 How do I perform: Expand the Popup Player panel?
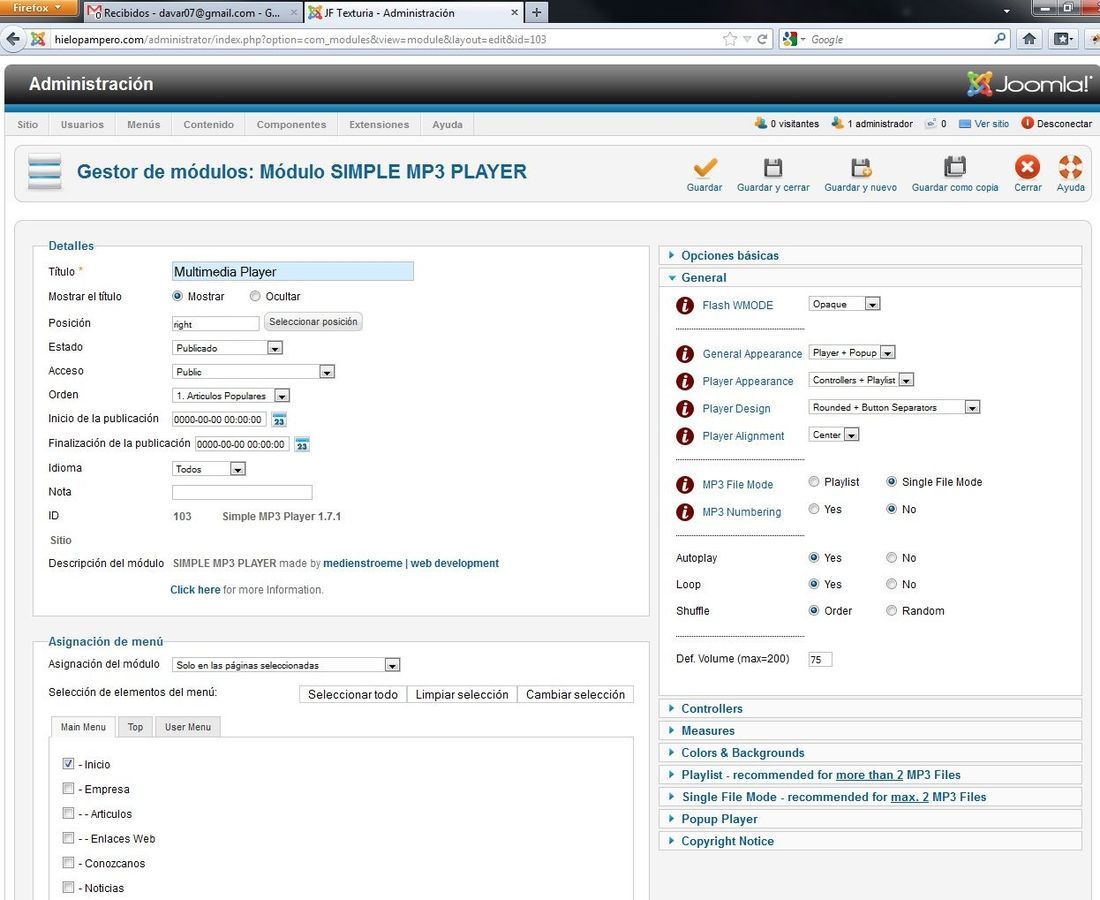point(870,819)
